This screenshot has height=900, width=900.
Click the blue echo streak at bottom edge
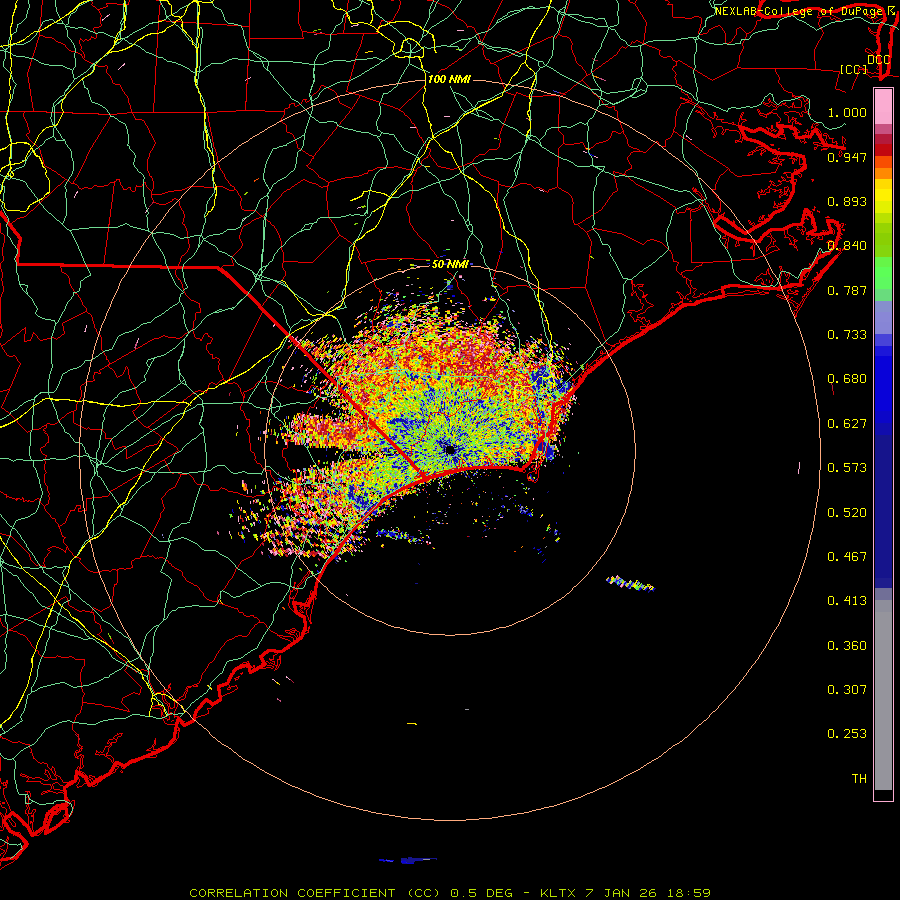tap(408, 860)
